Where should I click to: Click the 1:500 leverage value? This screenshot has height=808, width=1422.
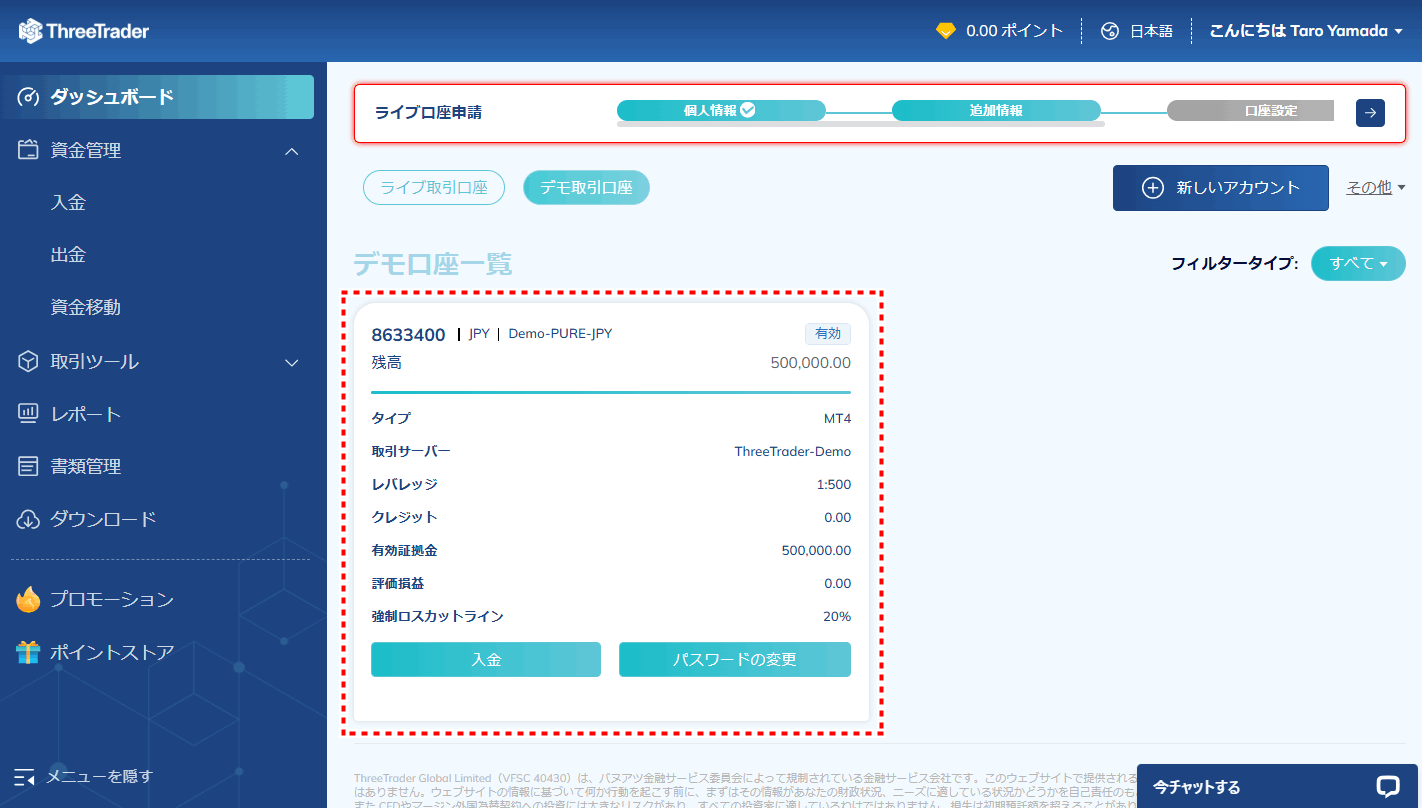pos(834,485)
